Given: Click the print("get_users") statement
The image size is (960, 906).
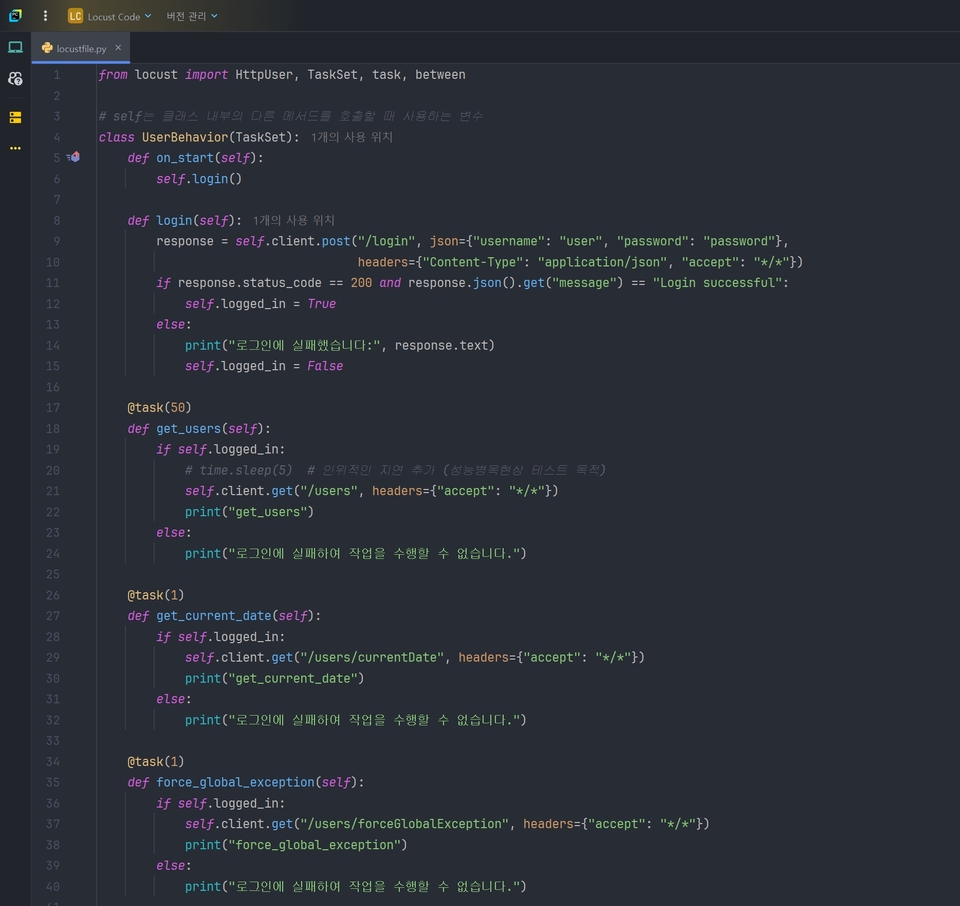Looking at the screenshot, I should tap(249, 512).
